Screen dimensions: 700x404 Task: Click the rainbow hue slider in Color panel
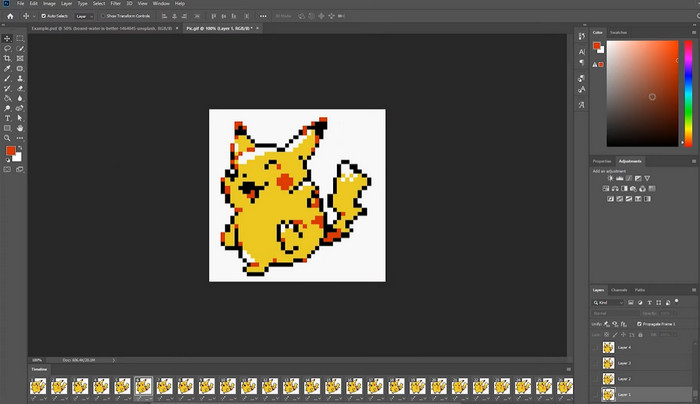point(688,93)
